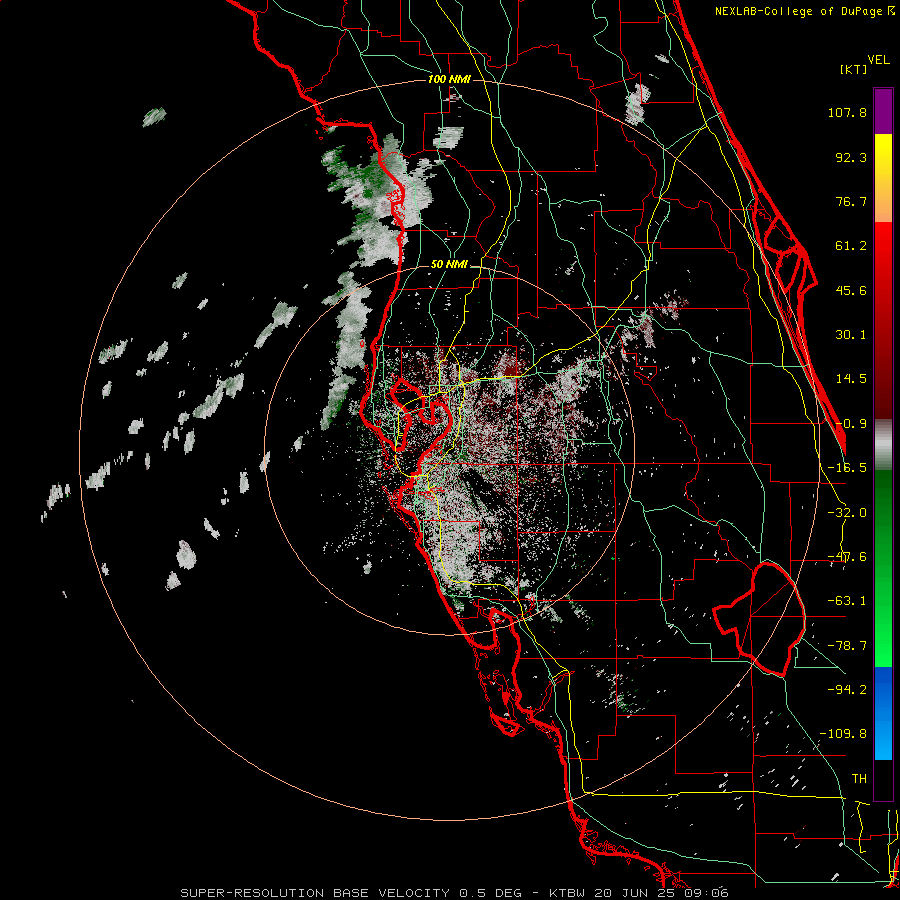Select the -16.5 velocity scale value
Viewport: 900px width, 900px height.
tap(847, 468)
